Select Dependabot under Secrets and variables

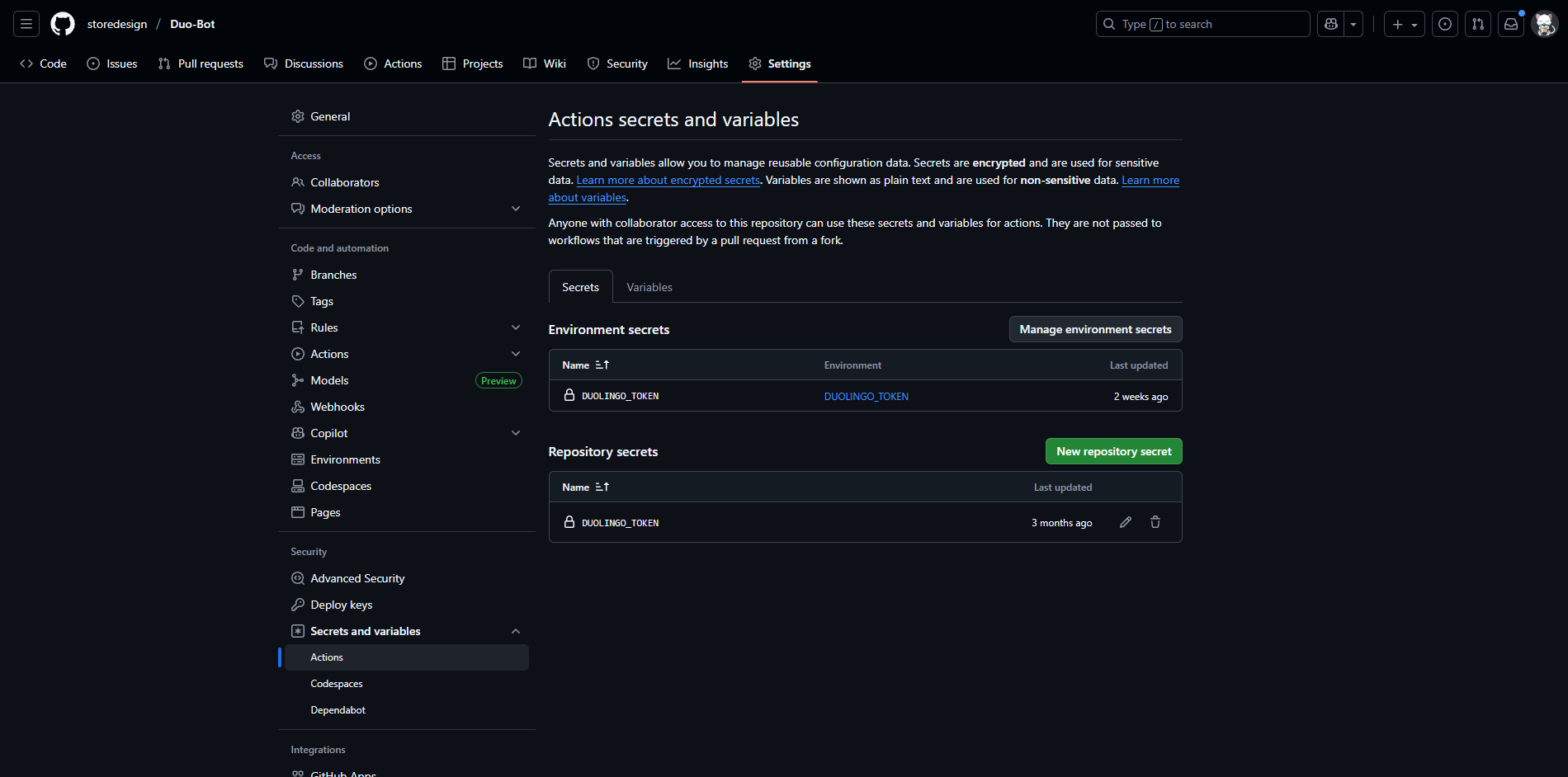[407, 710]
